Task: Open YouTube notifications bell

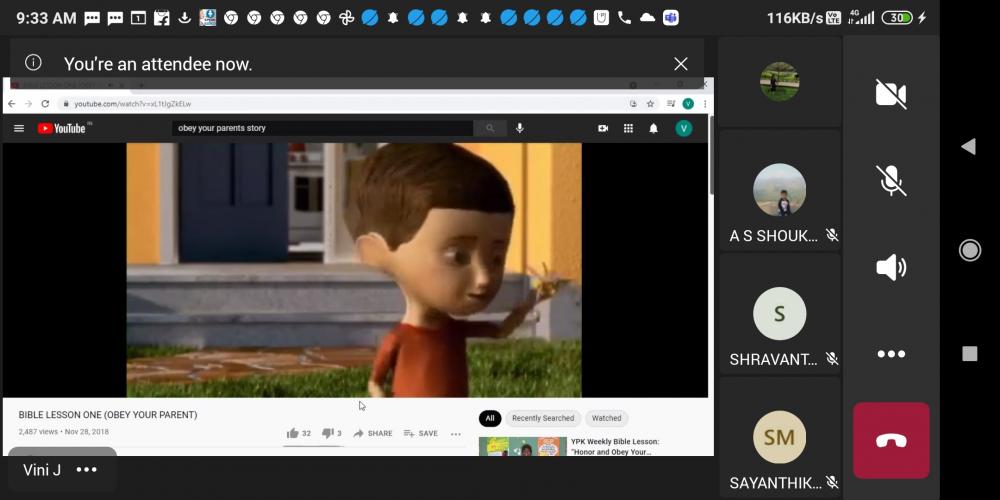Action: (653, 128)
